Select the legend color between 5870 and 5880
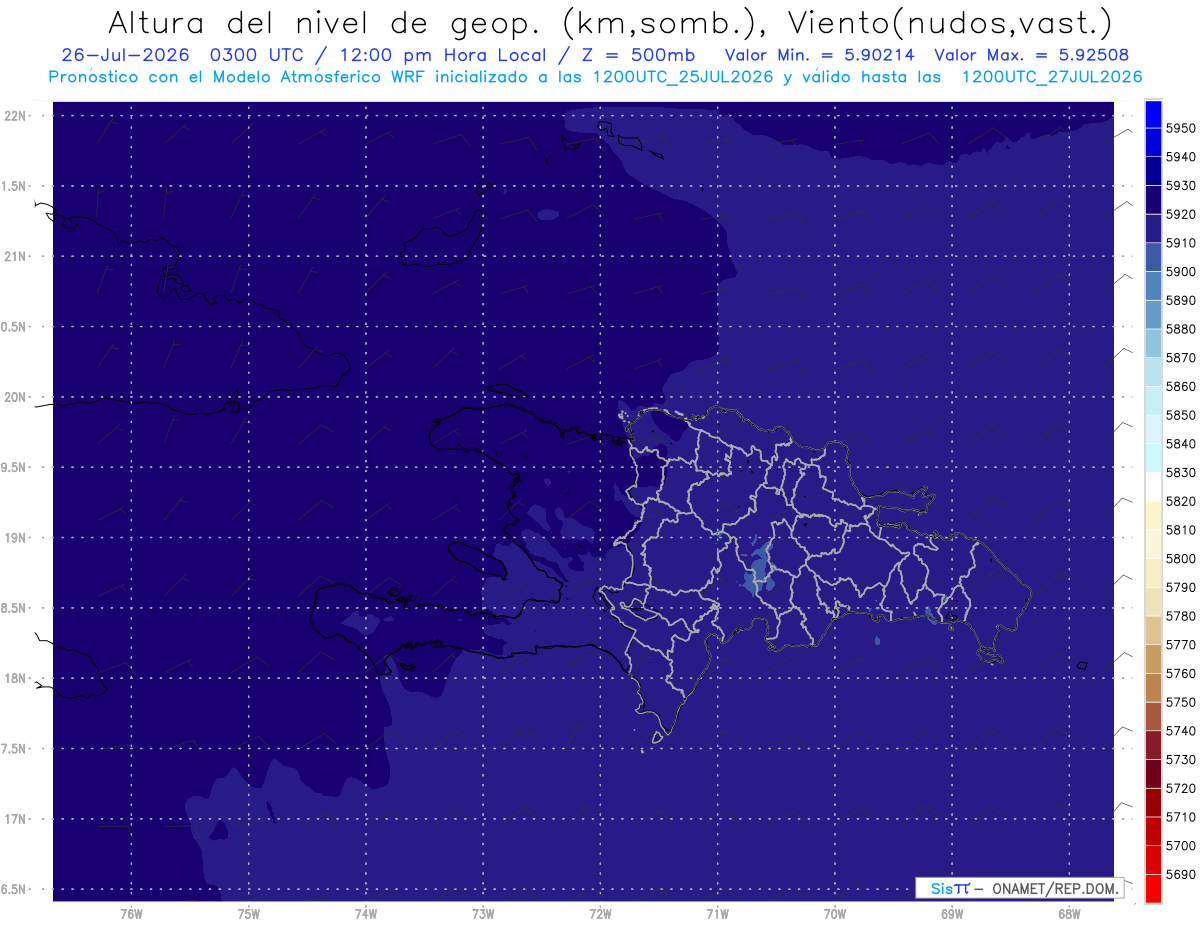Screen dimensions: 1200x927 click(x=1152, y=343)
